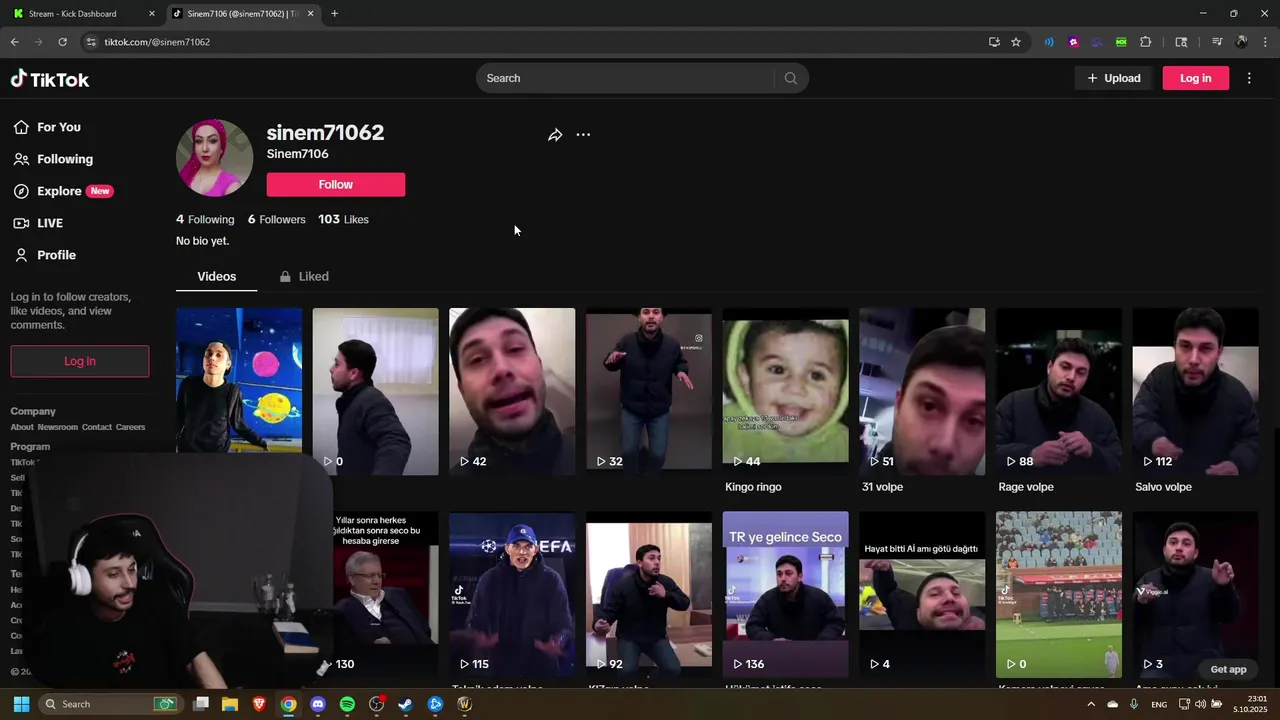Select the locked Liked tab
This screenshot has width=1280, height=720.
(304, 276)
